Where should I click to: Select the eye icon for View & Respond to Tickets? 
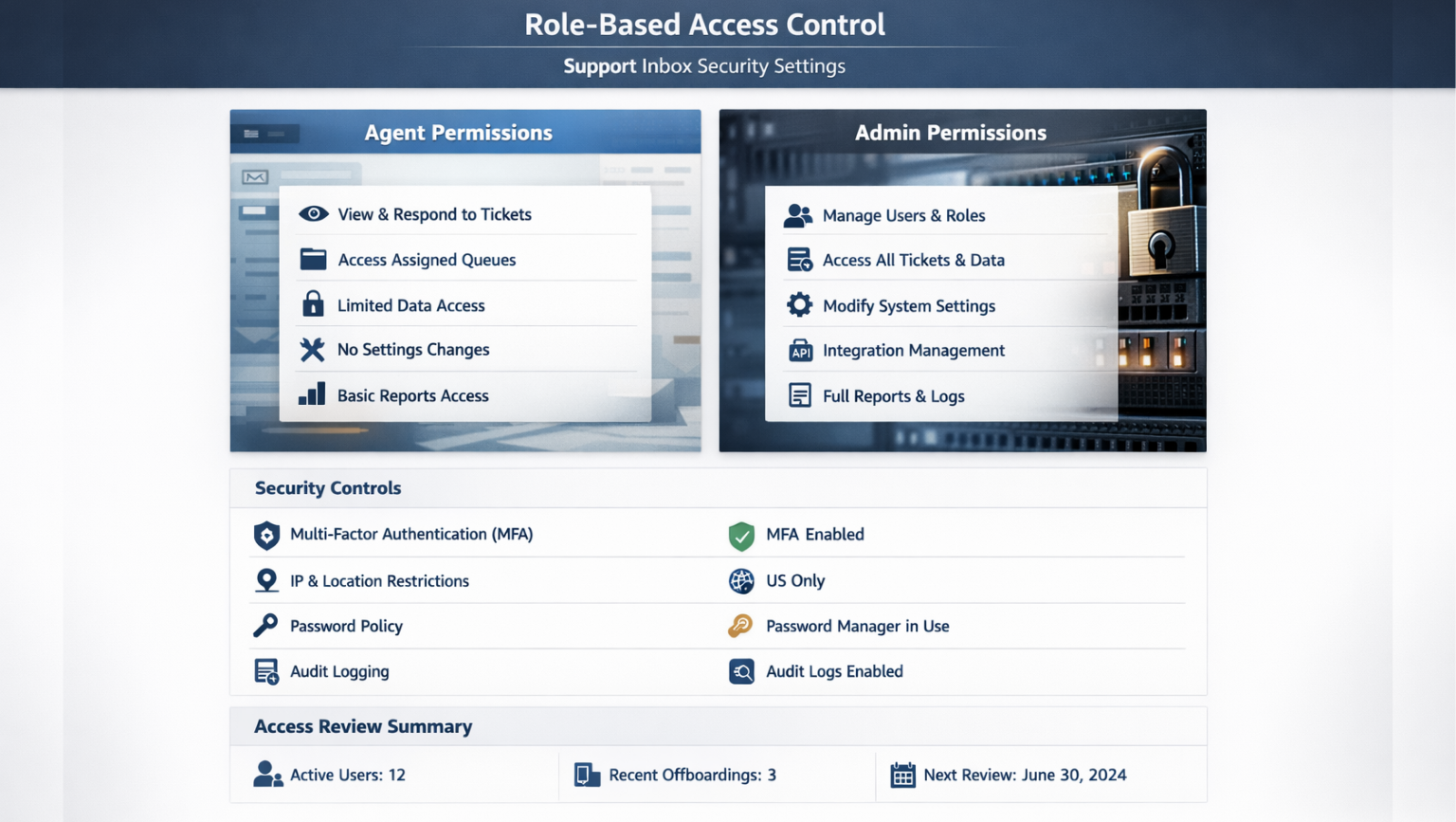(314, 213)
